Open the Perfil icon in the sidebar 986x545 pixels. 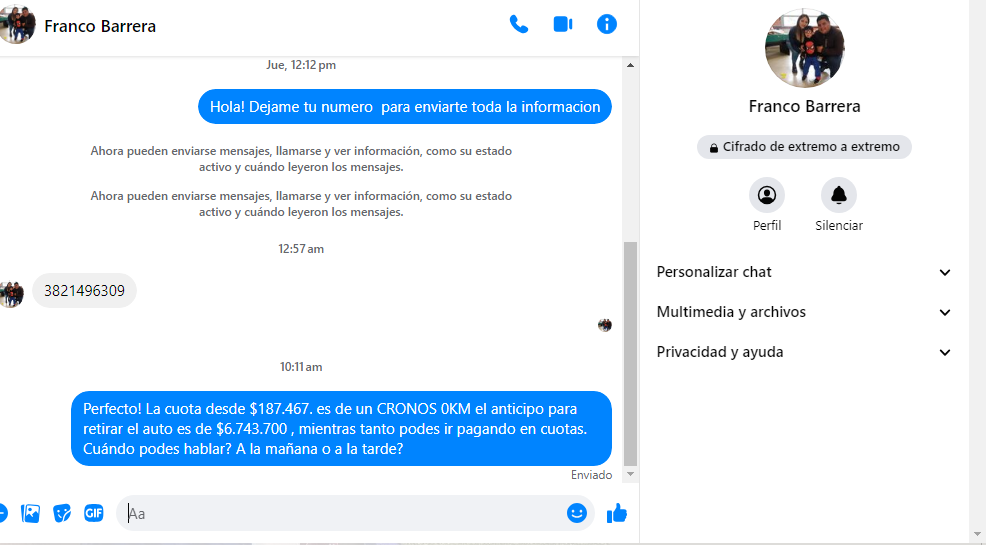(767, 195)
